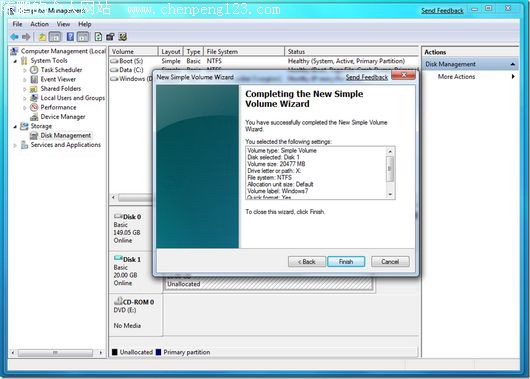Select the Device Manager tree item
The height and width of the screenshot is (379, 530).
63,117
